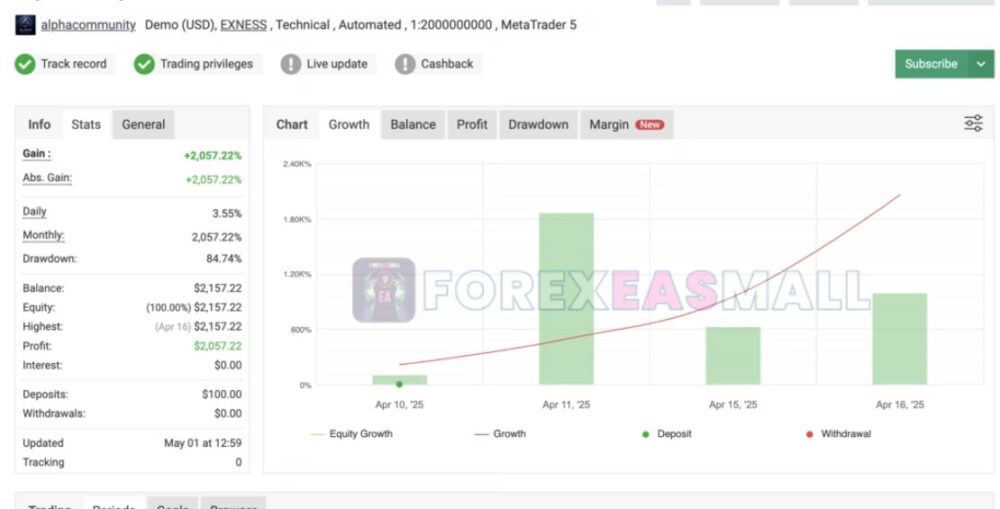1000x509 pixels.
Task: Click the Tracking 0 value
Action: pyautogui.click(x=239, y=462)
